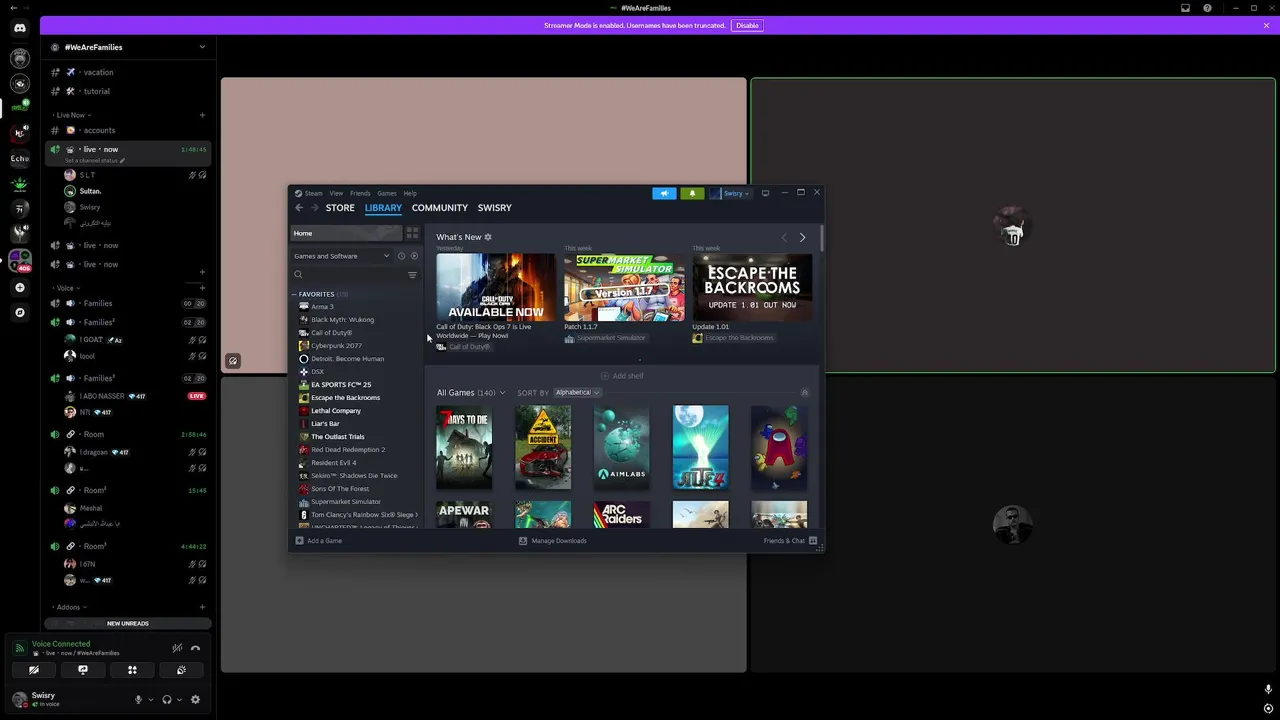Viewport: 1280px width, 720px height.
Task: Open Steam notifications bell button
Action: [x=692, y=193]
